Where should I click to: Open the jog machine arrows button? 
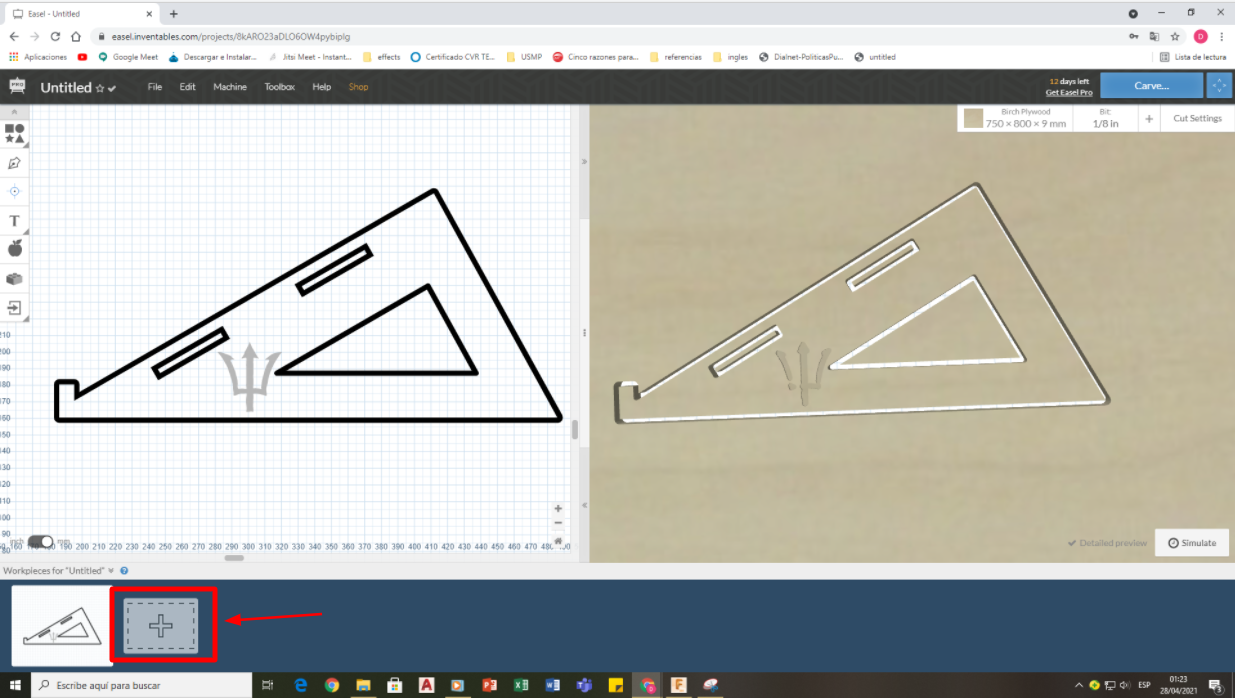coord(1219,86)
